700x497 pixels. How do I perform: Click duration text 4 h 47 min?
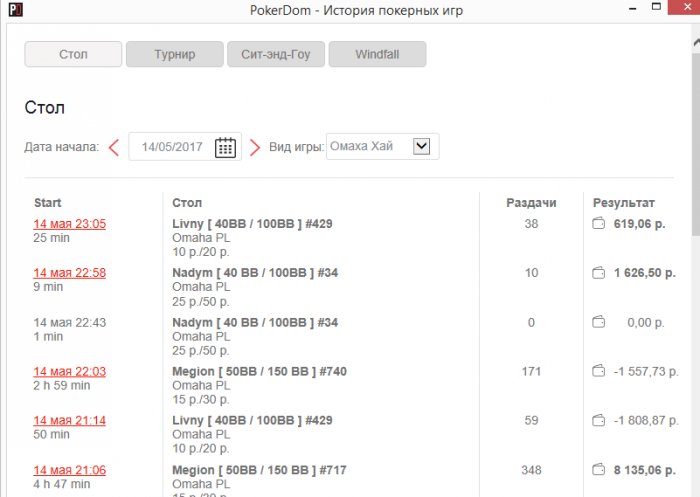(62, 484)
